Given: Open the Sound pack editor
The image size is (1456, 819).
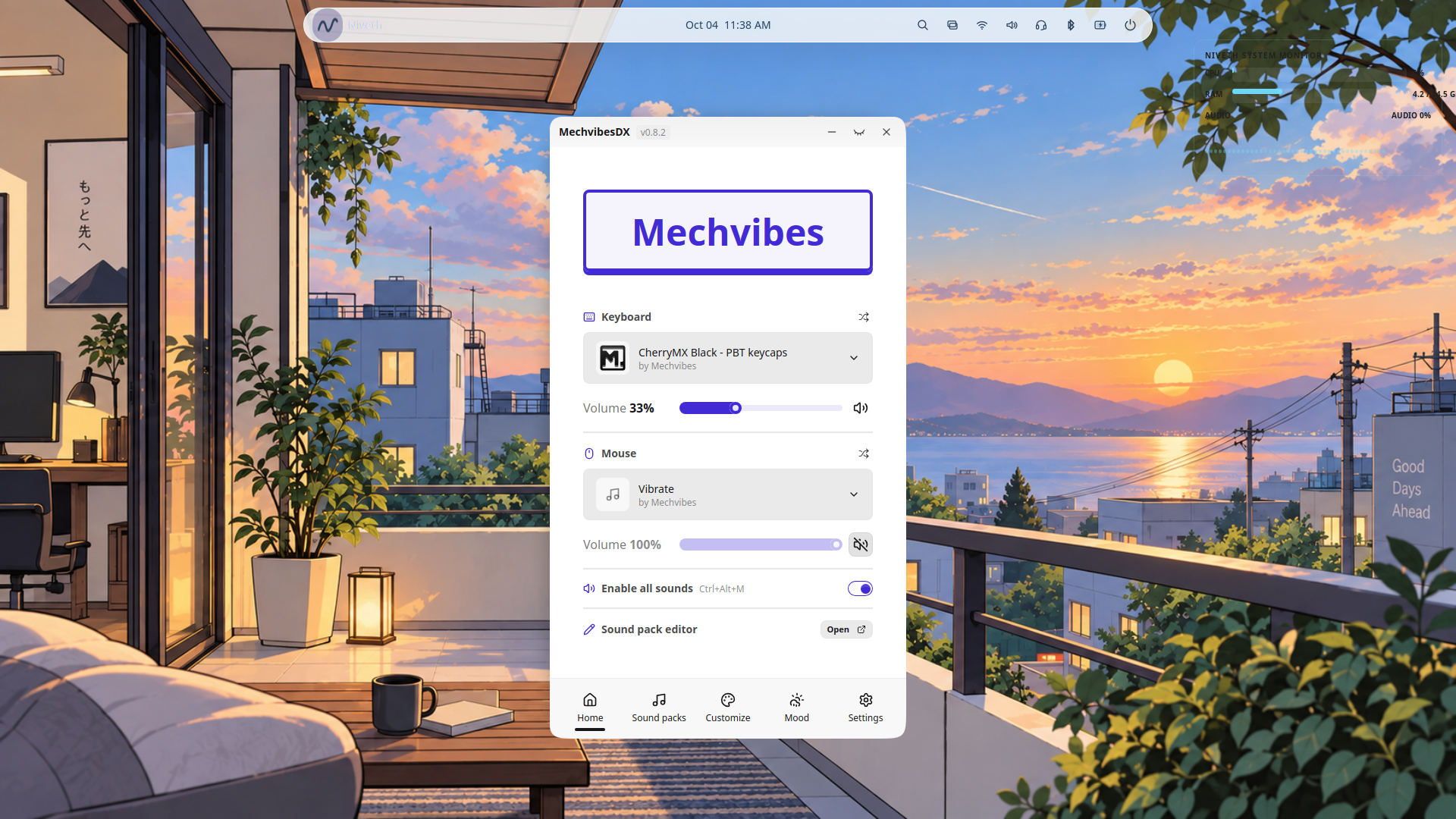Looking at the screenshot, I should (846, 629).
